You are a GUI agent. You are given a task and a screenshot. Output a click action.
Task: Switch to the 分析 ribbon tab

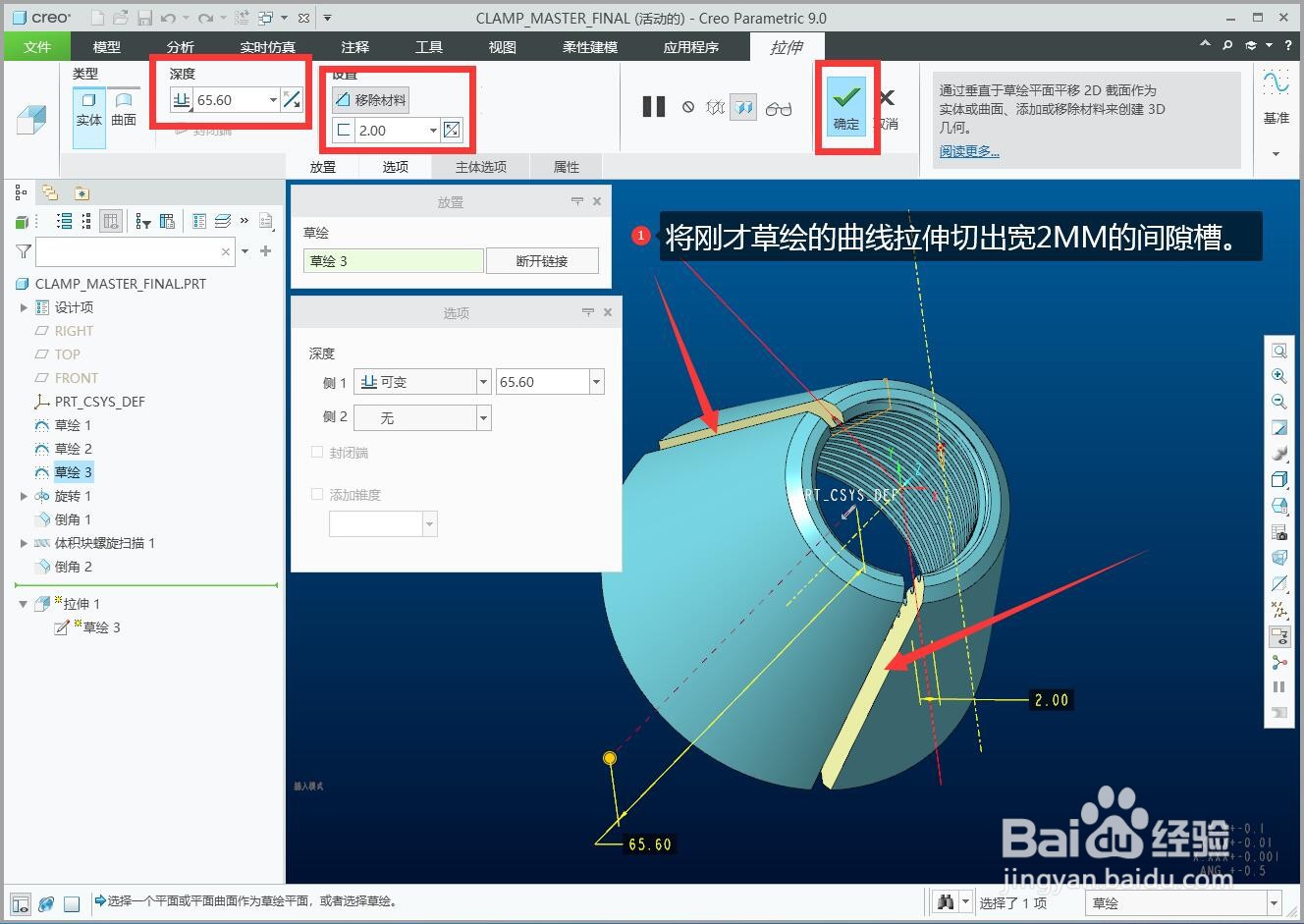[180, 46]
